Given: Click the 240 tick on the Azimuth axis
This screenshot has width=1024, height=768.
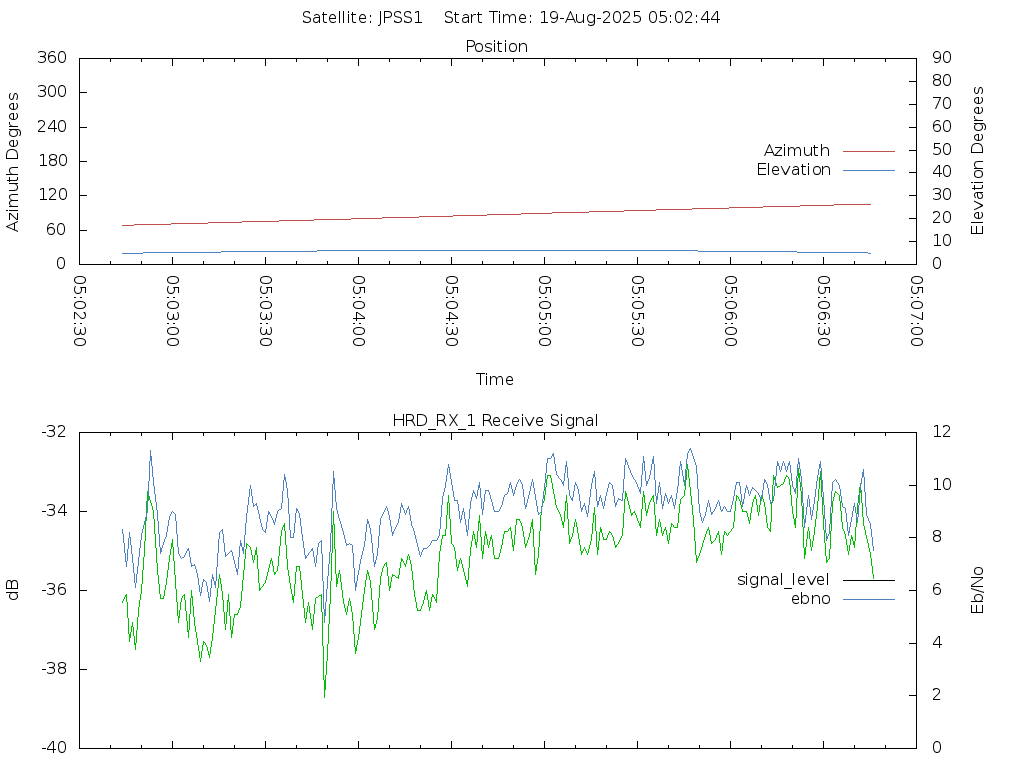Looking at the screenshot, I should (52, 127).
